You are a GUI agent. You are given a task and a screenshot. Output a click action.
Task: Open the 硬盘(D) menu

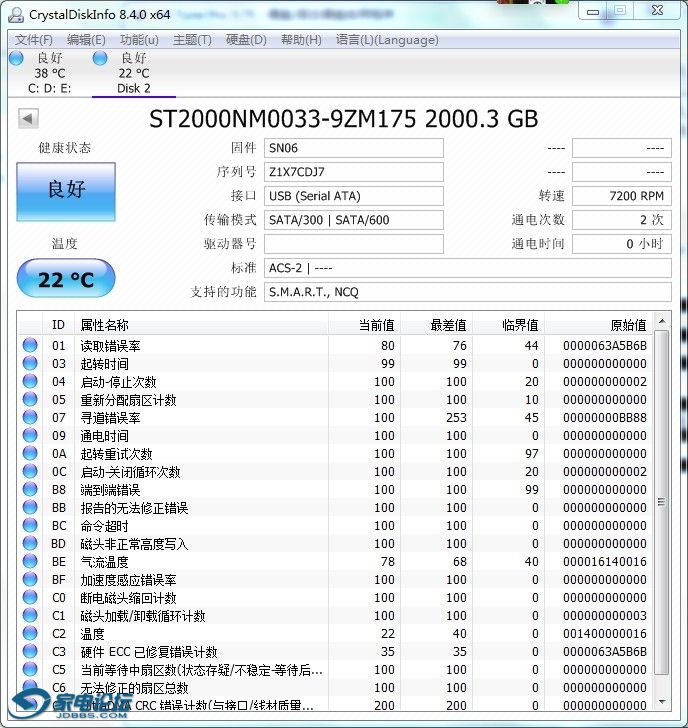coord(246,40)
